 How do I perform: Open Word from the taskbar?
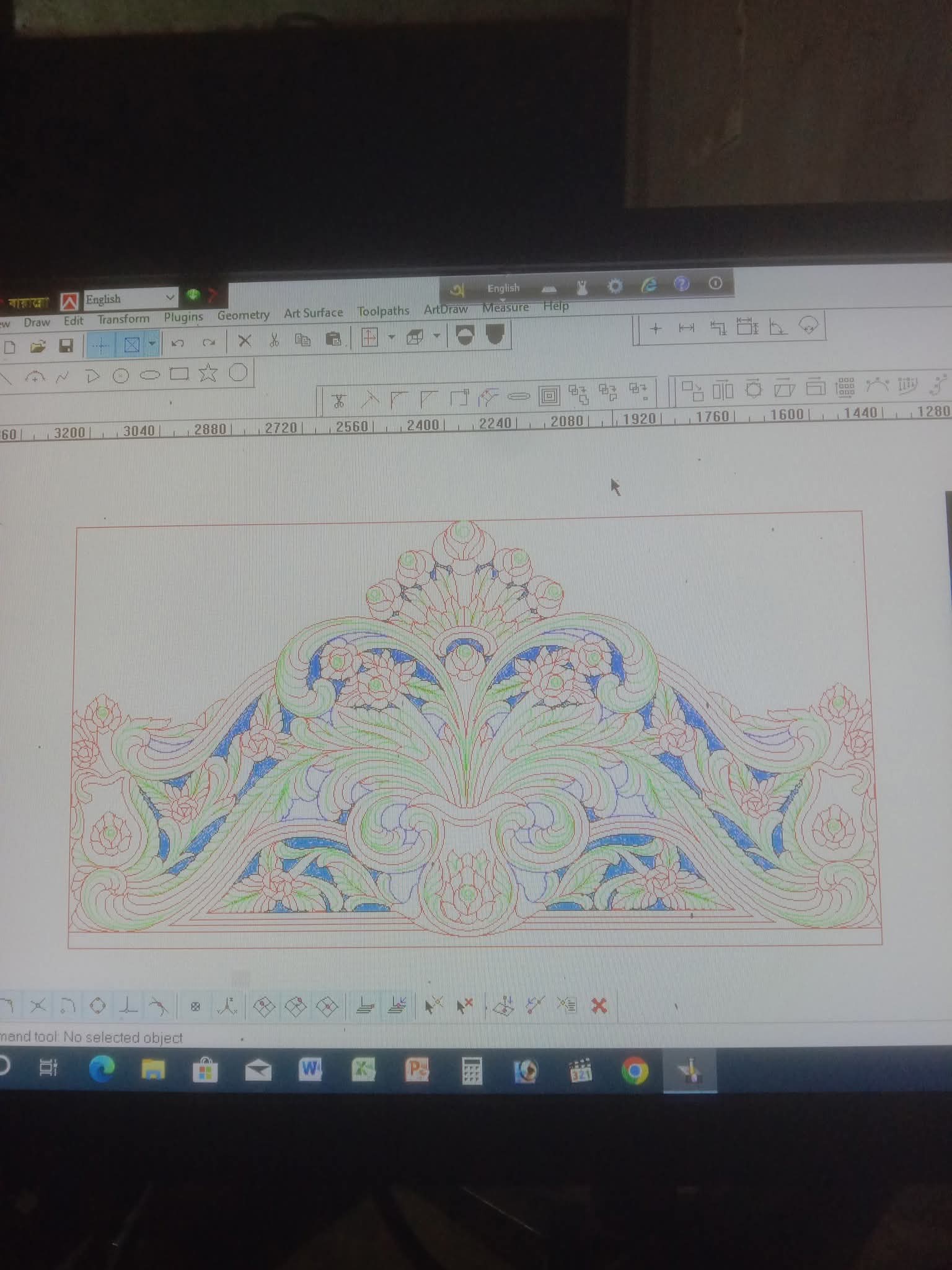point(310,1070)
